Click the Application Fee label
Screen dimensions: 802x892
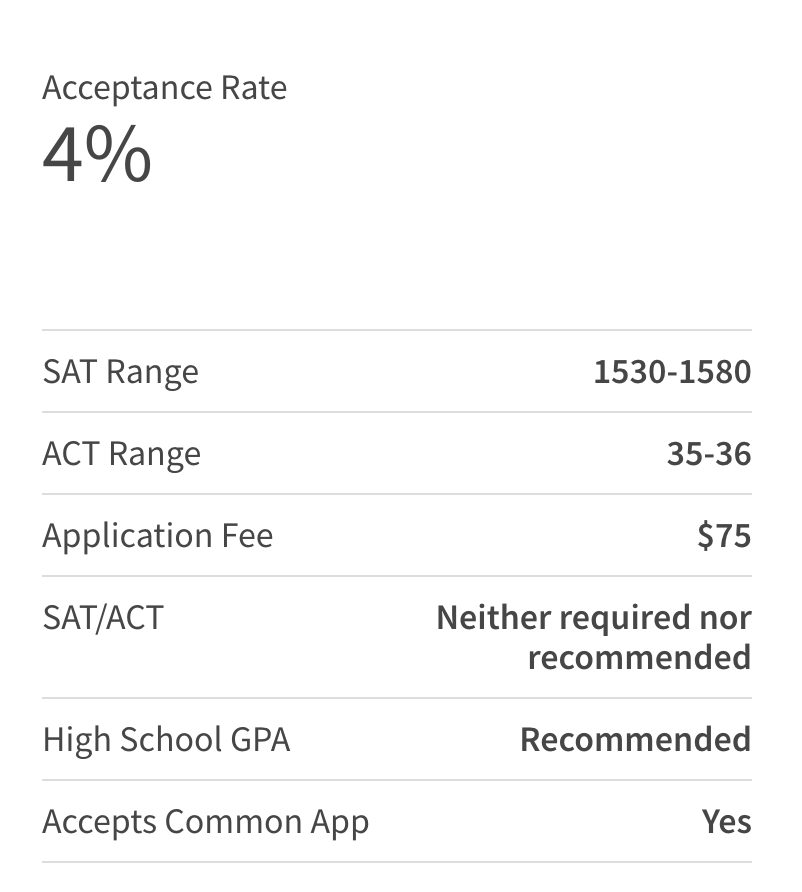point(158,536)
